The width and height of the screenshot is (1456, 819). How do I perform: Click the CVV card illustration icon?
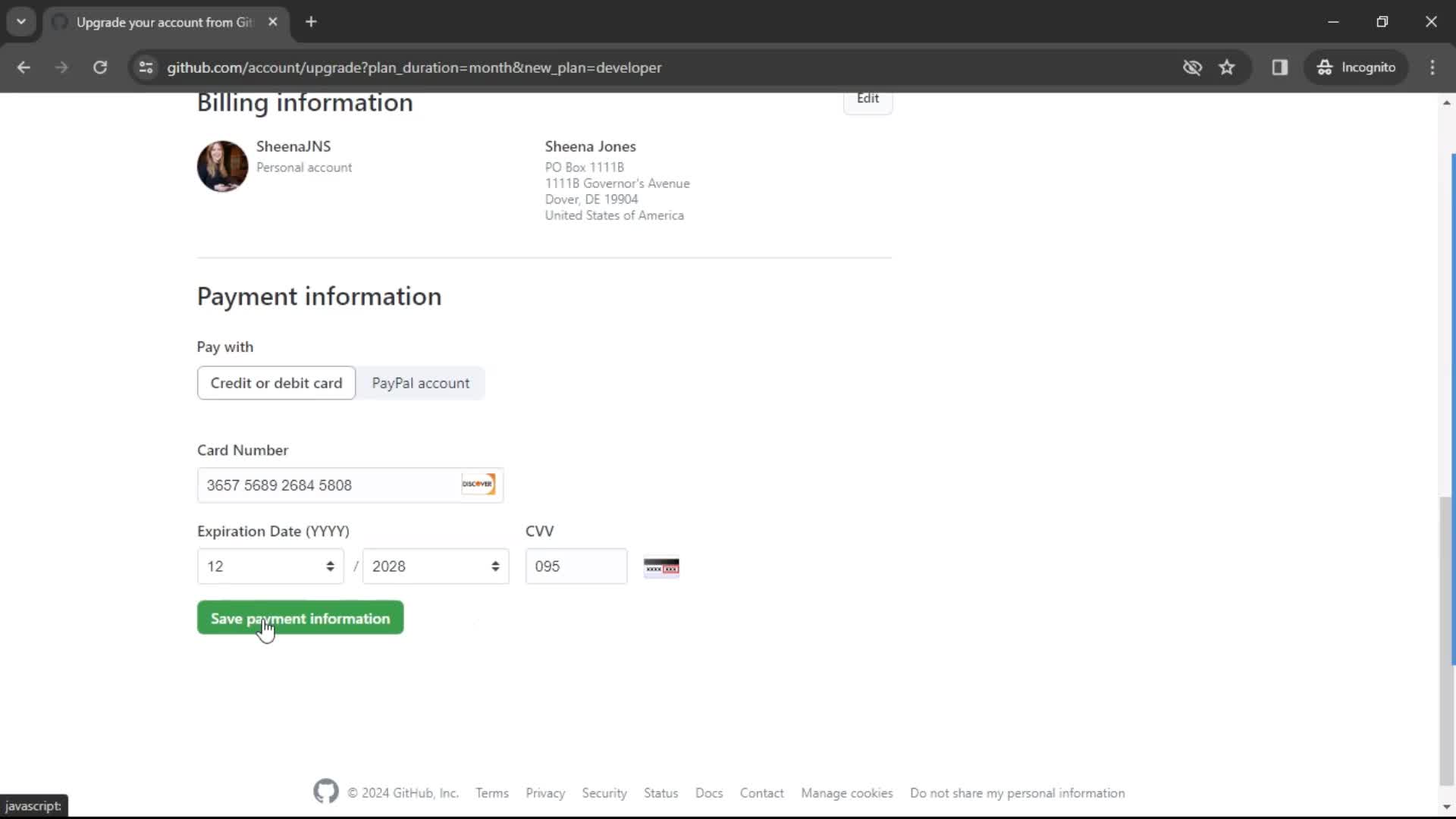pos(659,567)
